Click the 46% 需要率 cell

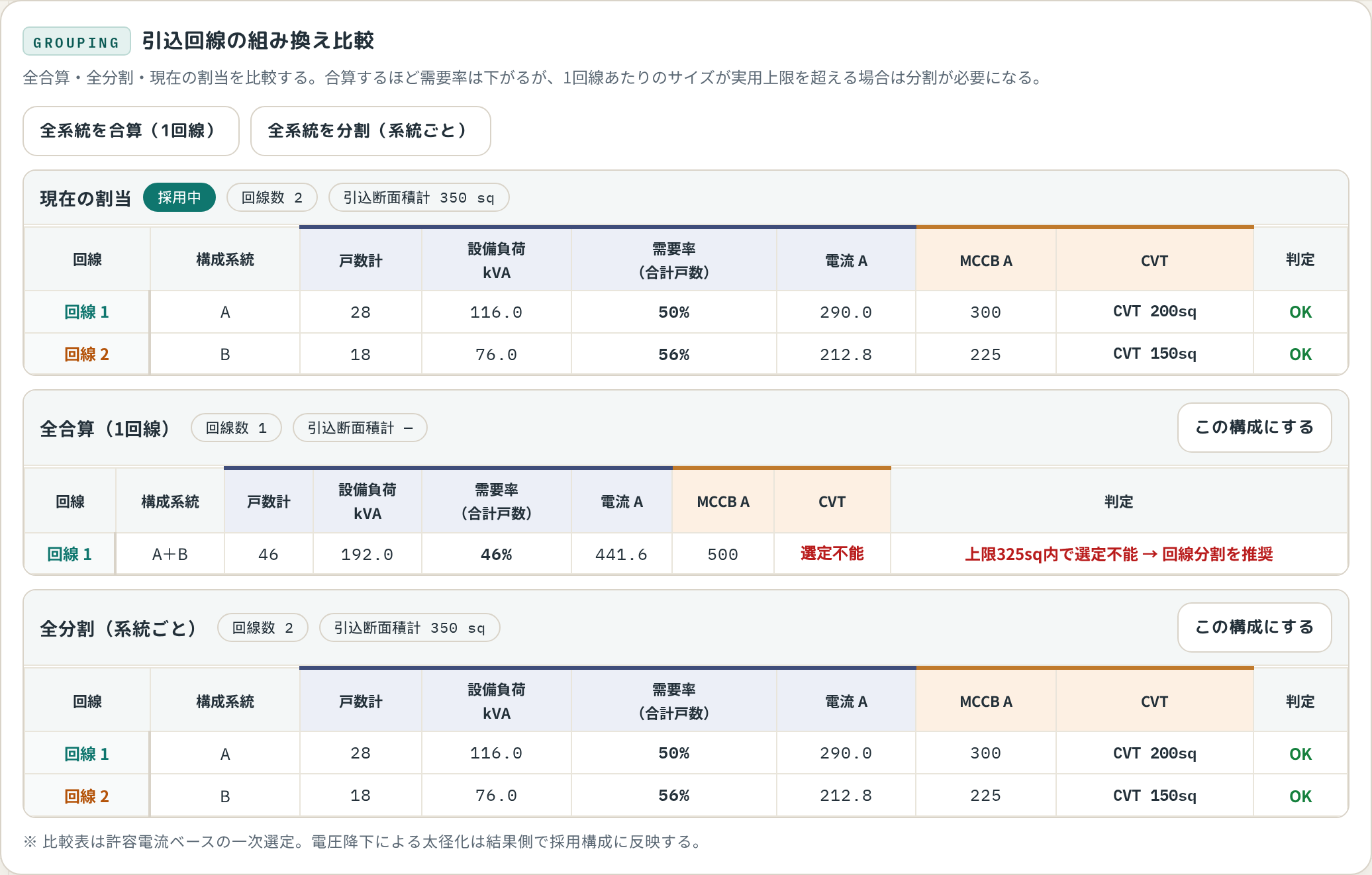(x=497, y=554)
